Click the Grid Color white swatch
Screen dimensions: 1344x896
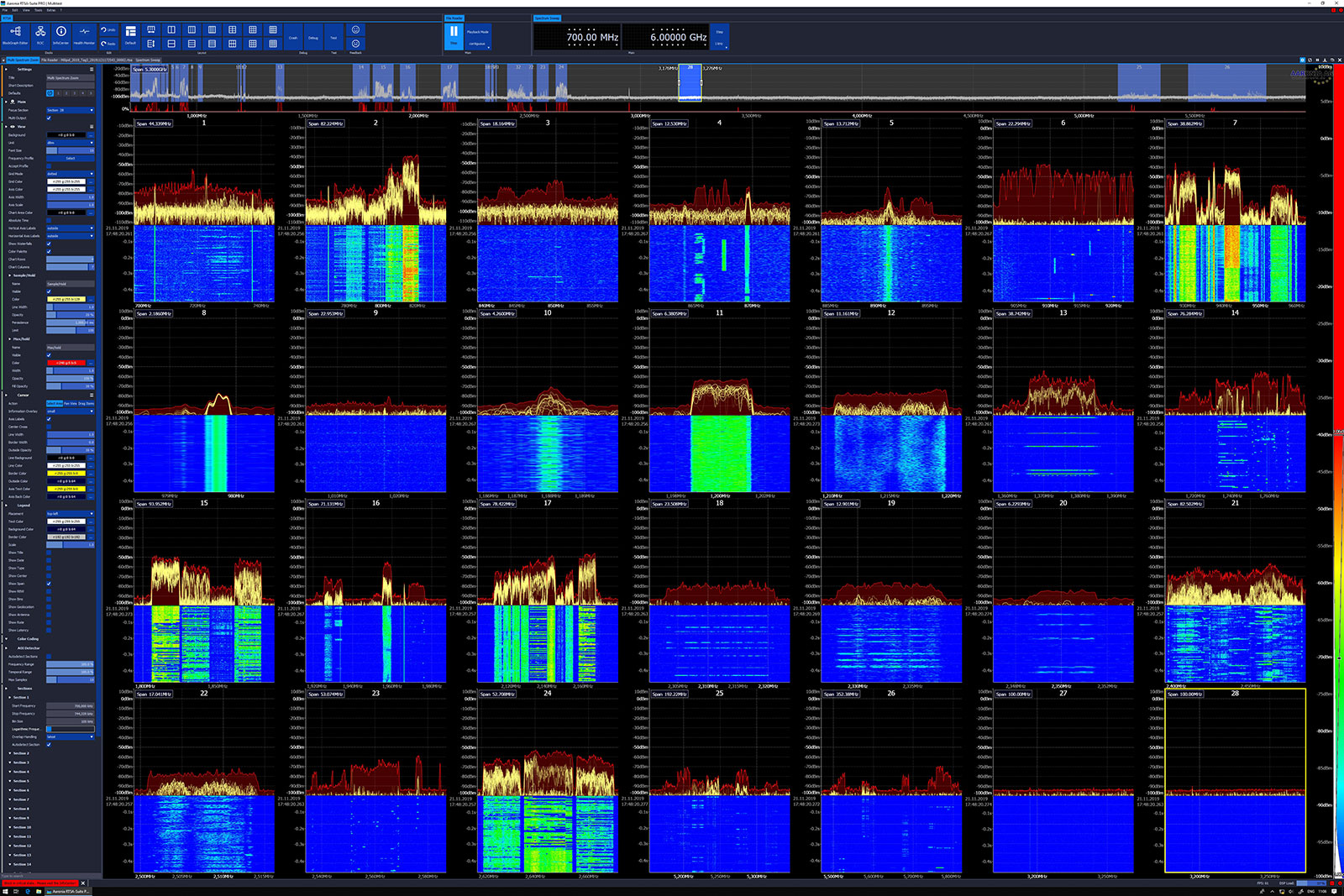[x=66, y=181]
